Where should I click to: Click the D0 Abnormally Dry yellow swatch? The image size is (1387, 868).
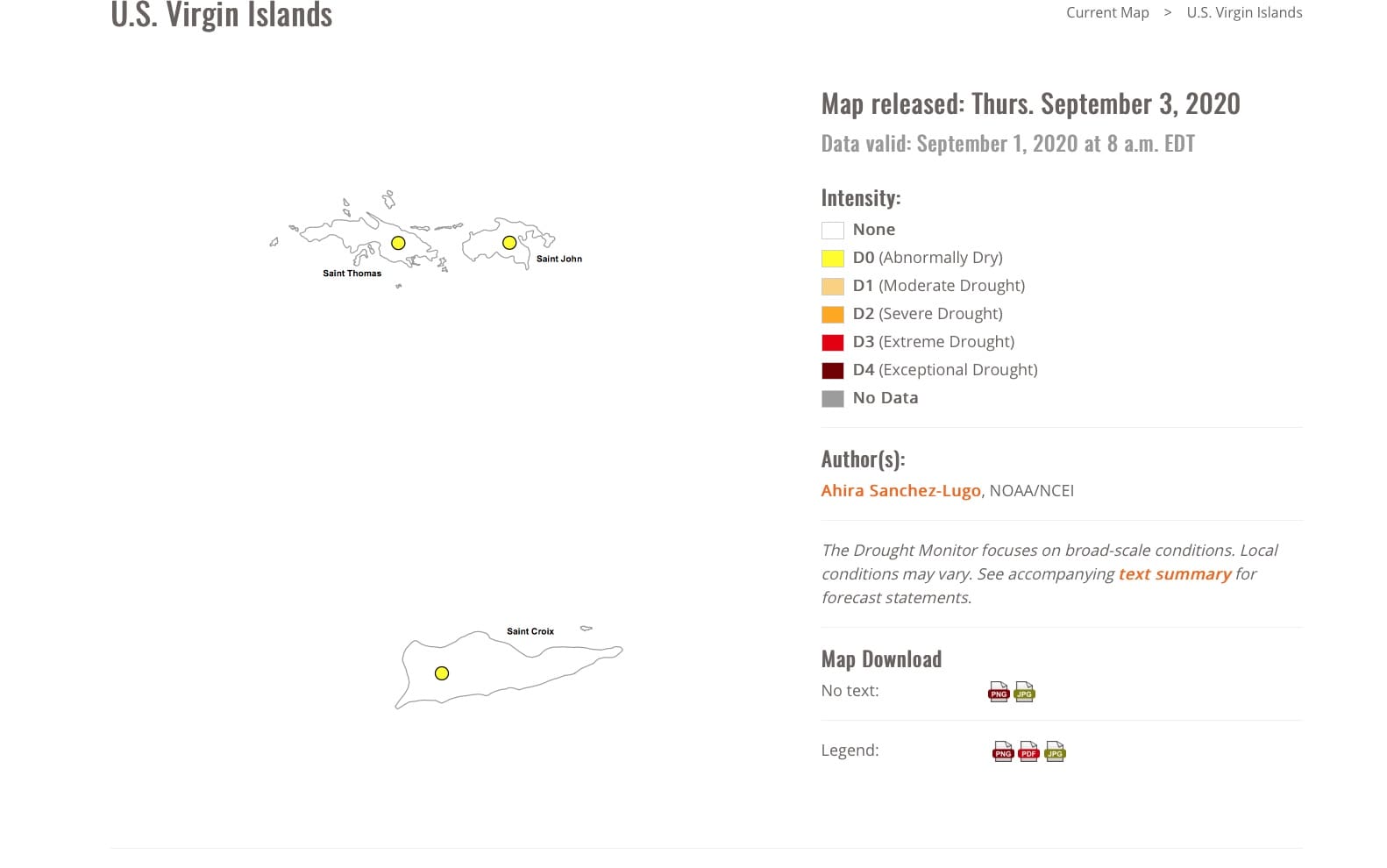point(833,258)
